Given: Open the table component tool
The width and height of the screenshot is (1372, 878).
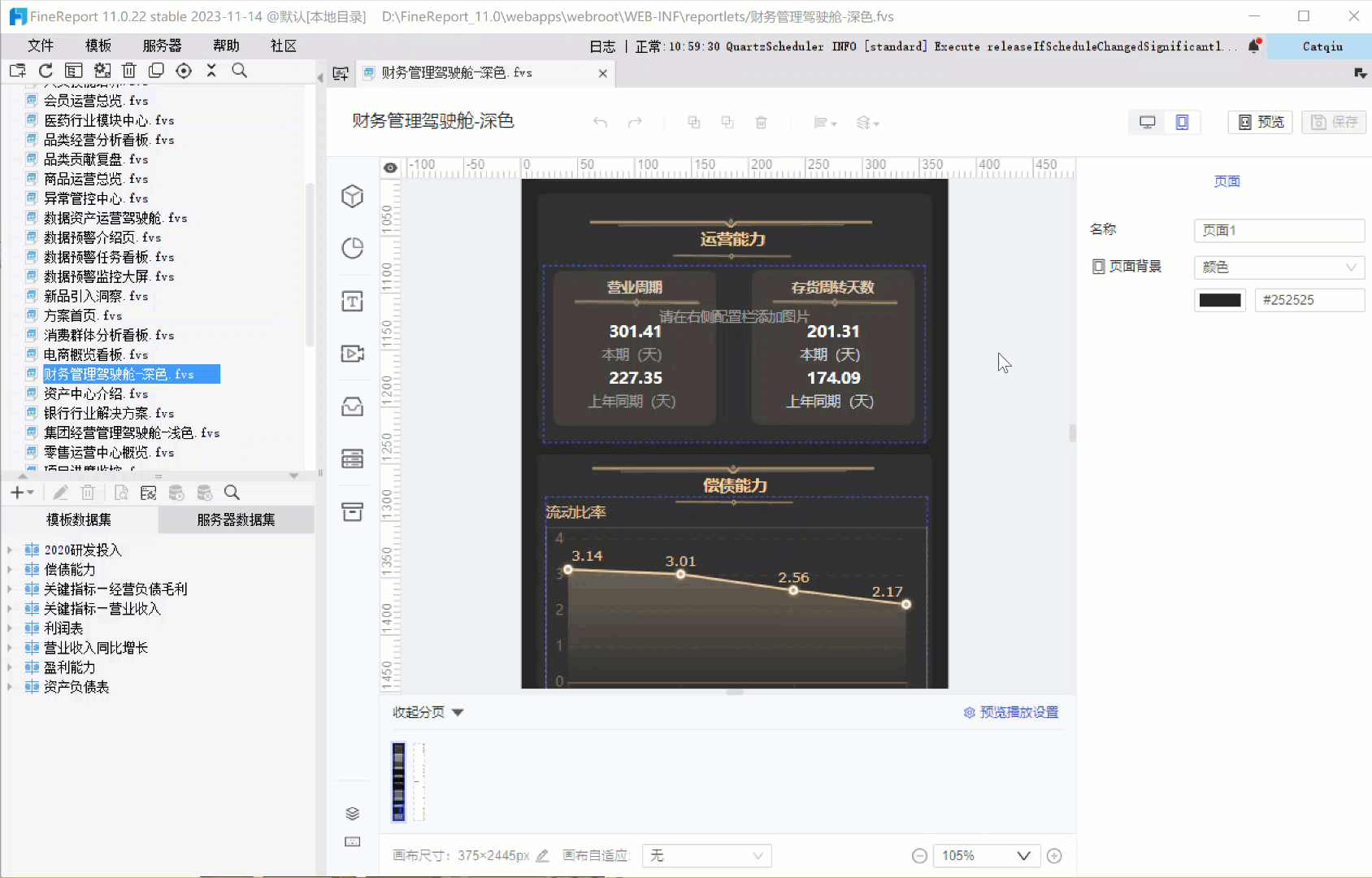Looking at the screenshot, I should [x=352, y=459].
